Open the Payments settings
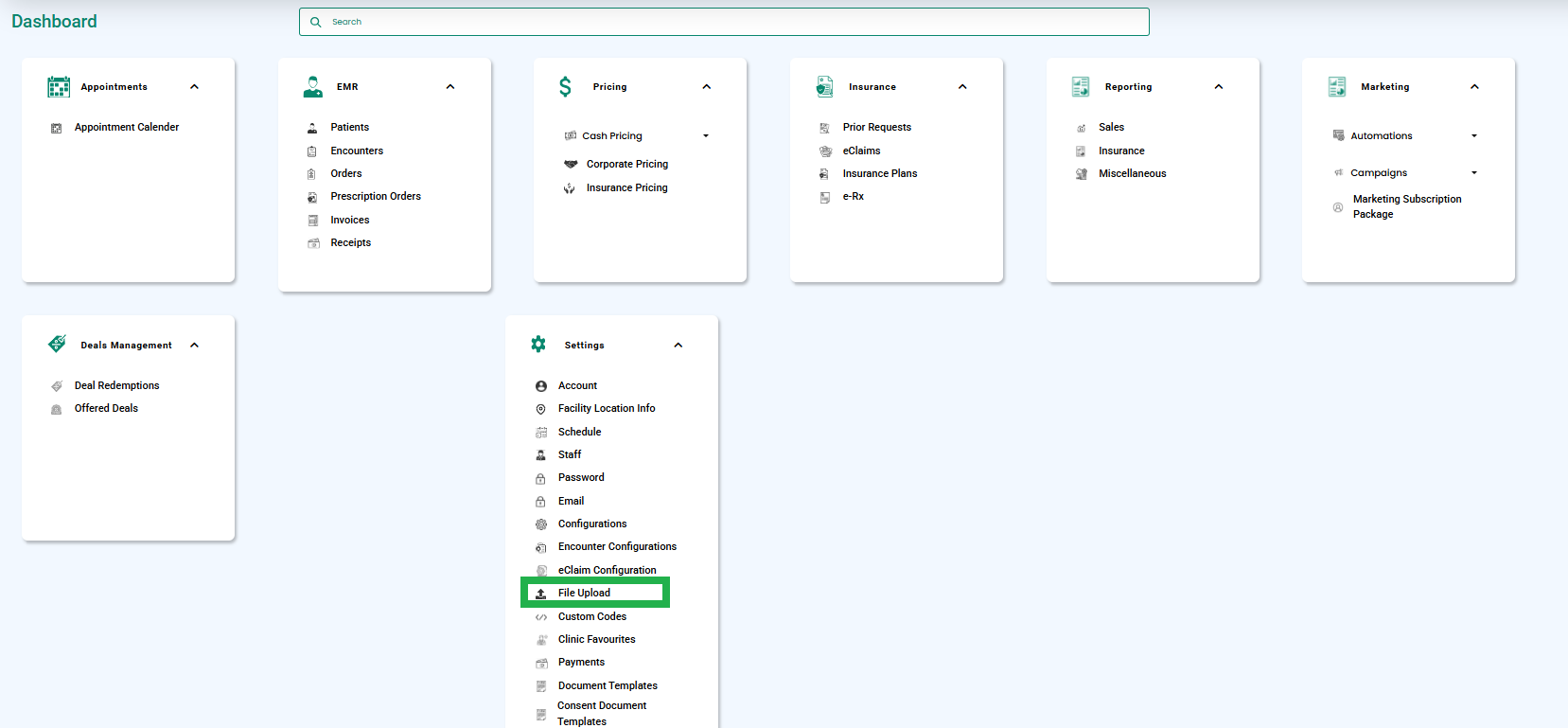Screen dimensions: 1568x728 tap(581, 663)
